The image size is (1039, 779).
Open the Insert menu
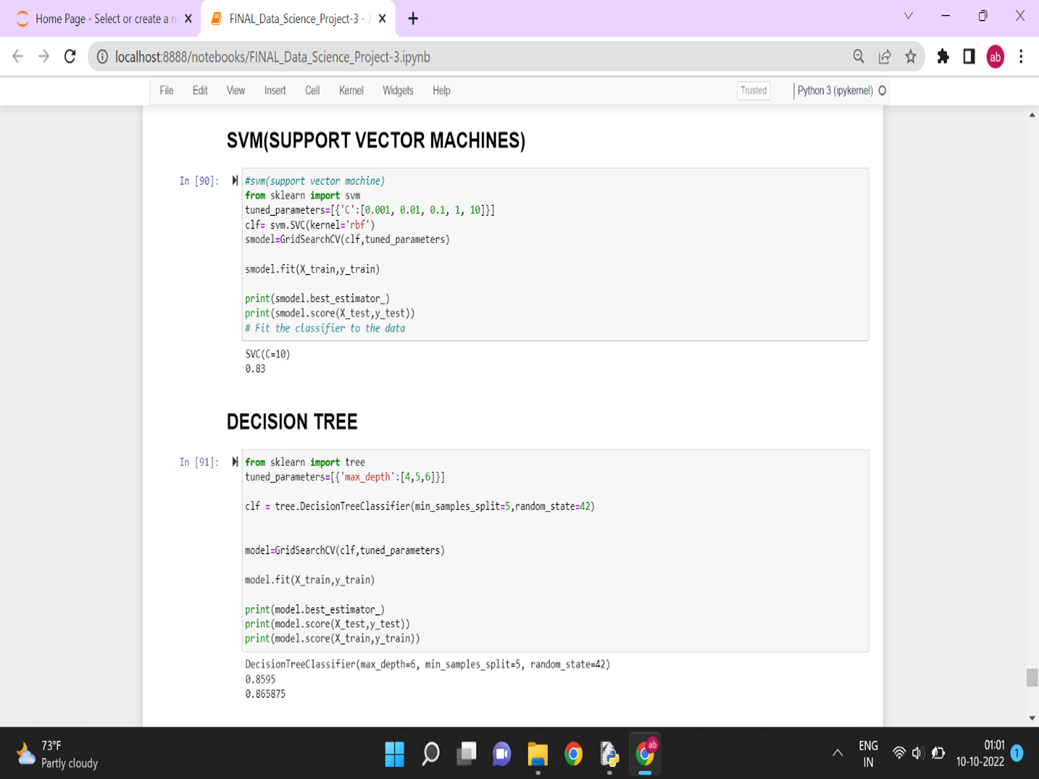(275, 91)
